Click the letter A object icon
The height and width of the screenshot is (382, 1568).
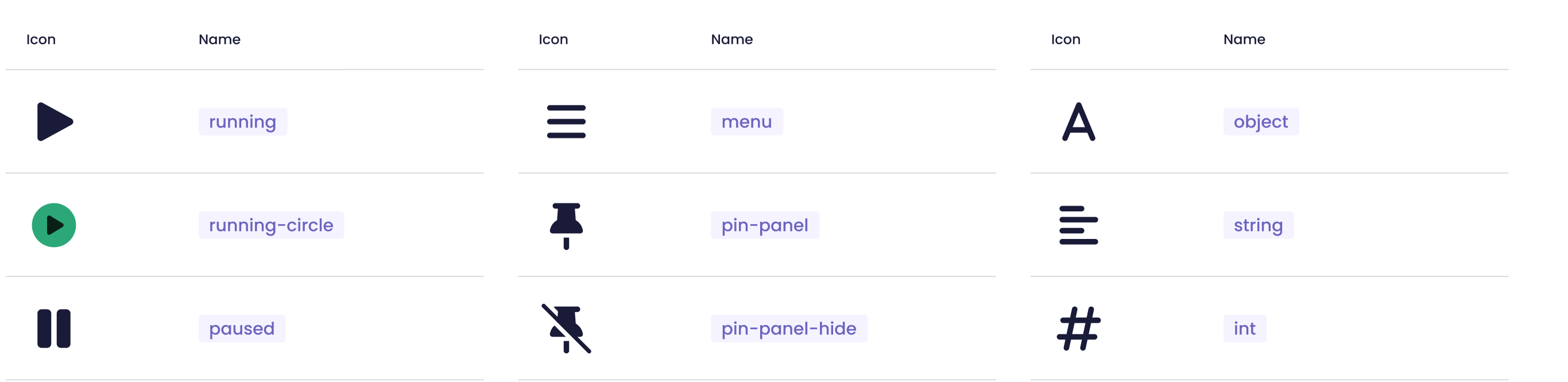click(1079, 122)
